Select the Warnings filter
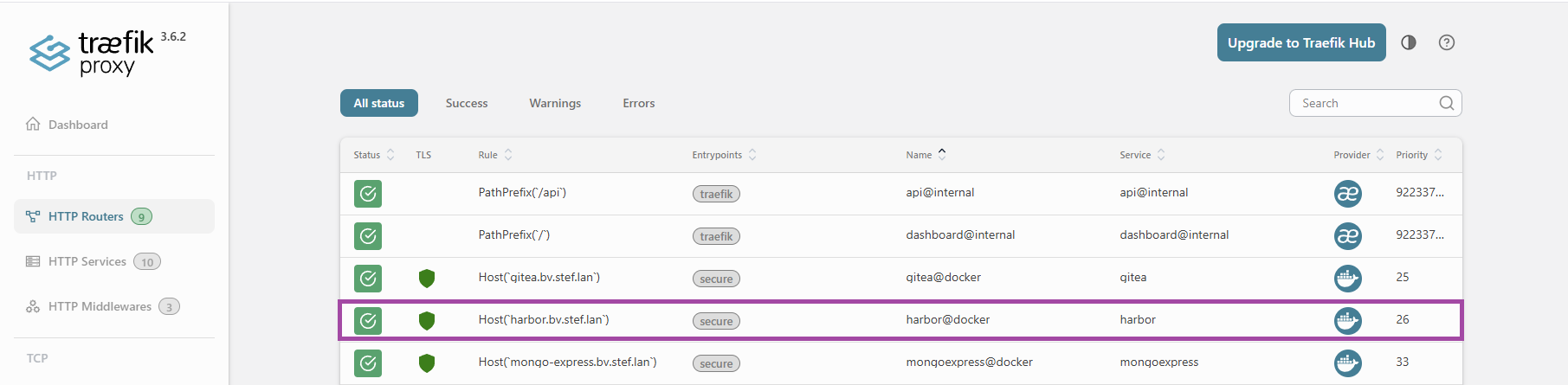Image resolution: width=1568 pixels, height=385 pixels. [x=555, y=103]
